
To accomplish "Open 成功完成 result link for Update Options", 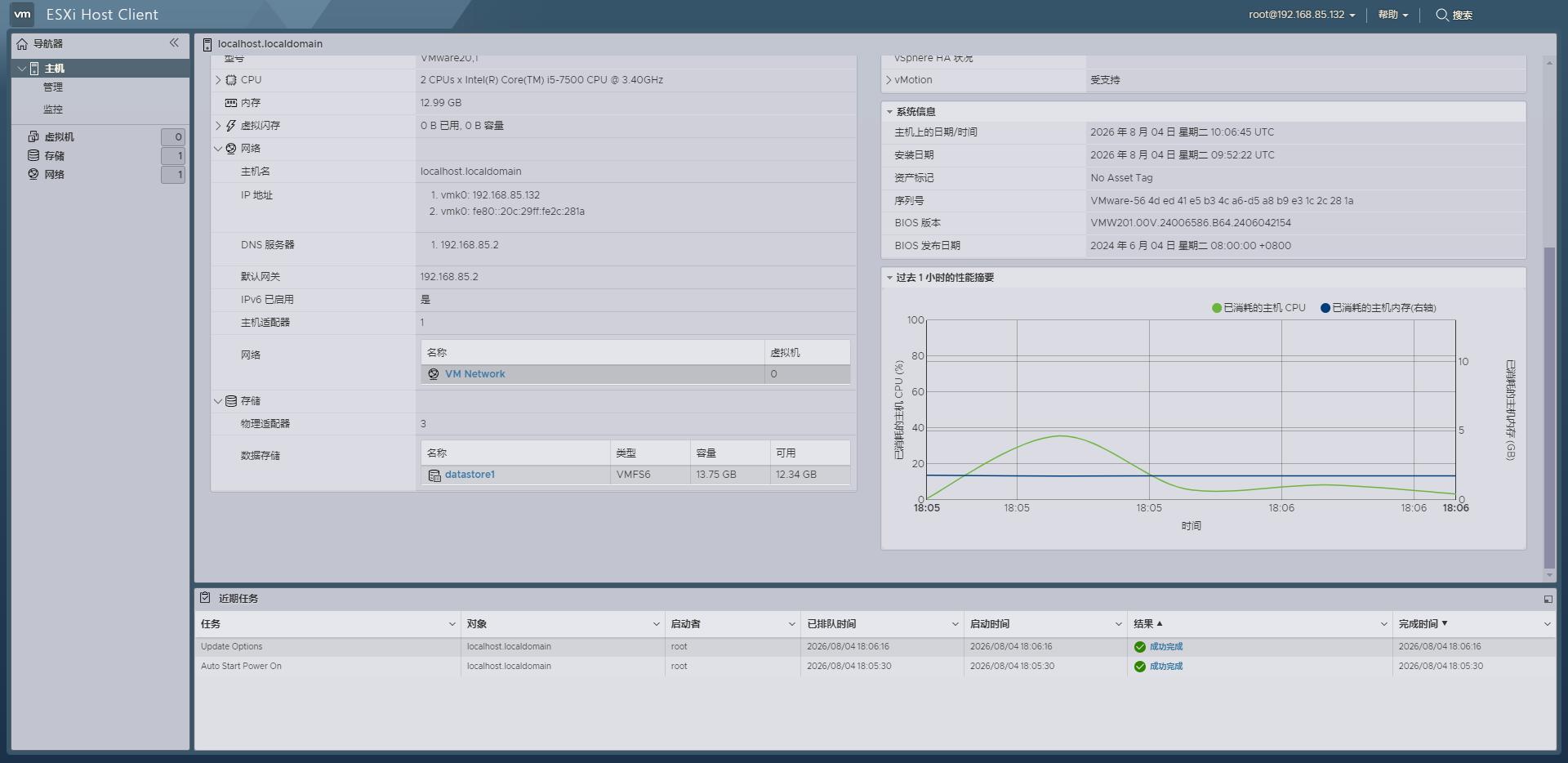I will (1166, 647).
